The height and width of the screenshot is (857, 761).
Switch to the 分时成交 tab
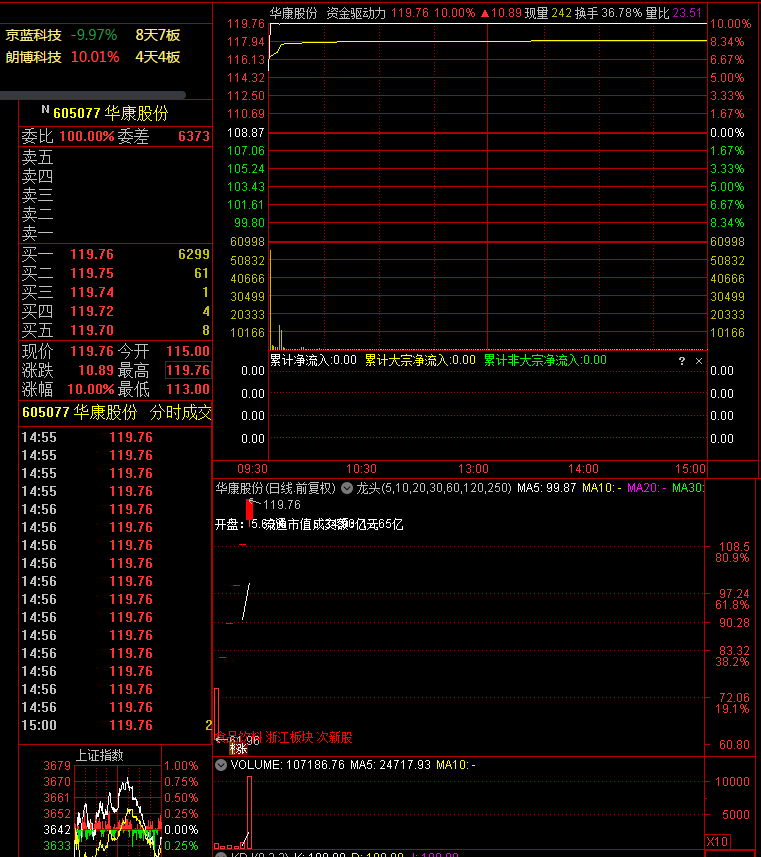tap(180, 412)
